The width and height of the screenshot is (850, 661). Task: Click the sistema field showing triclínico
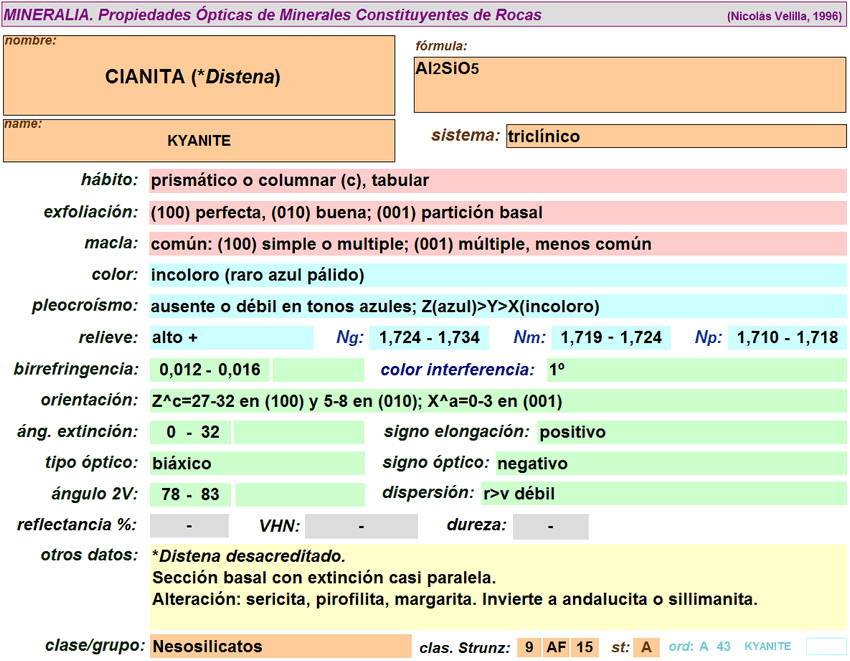coord(676,136)
